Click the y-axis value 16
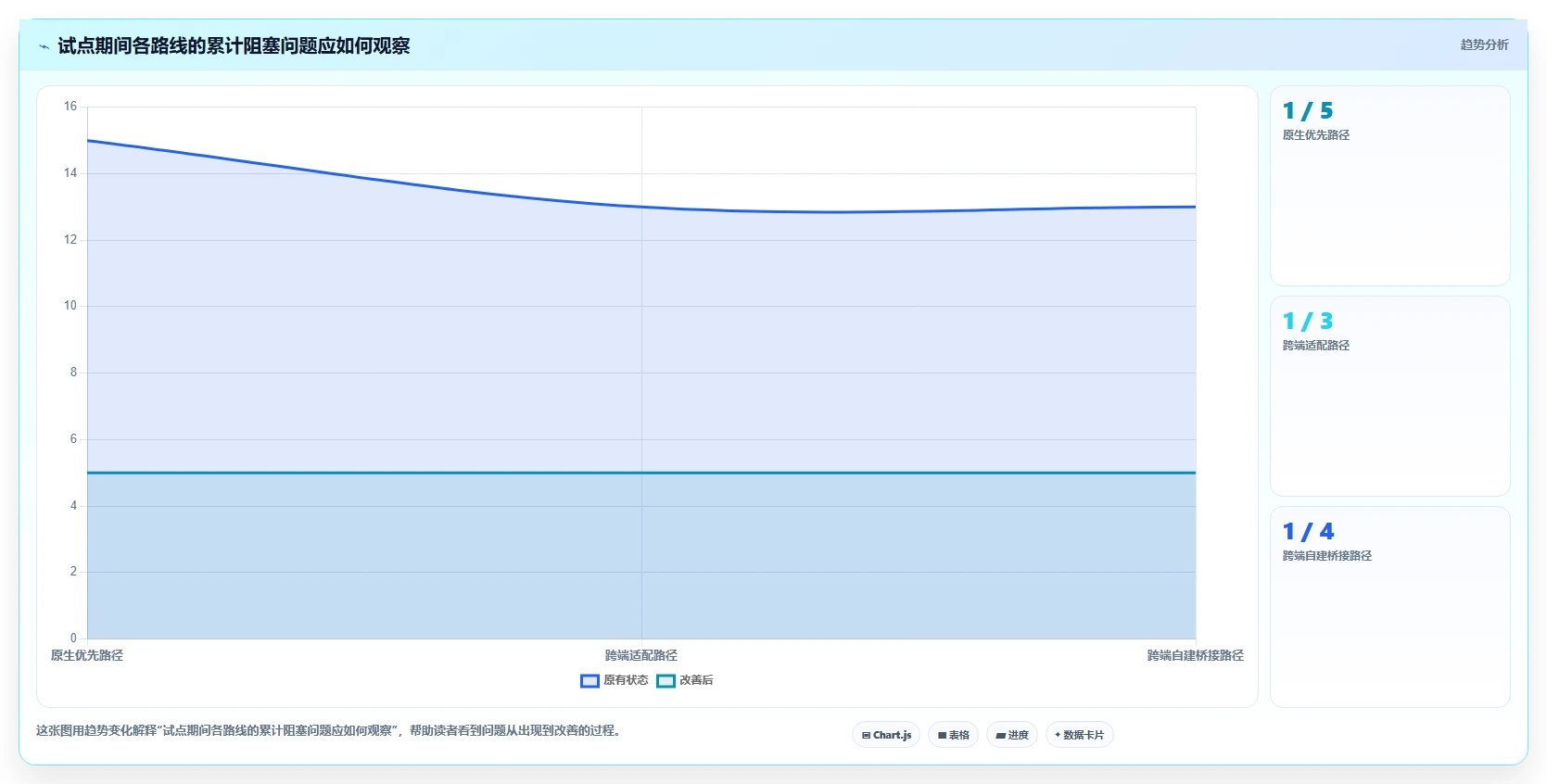Screen dimensions: 1547x784 [x=70, y=107]
